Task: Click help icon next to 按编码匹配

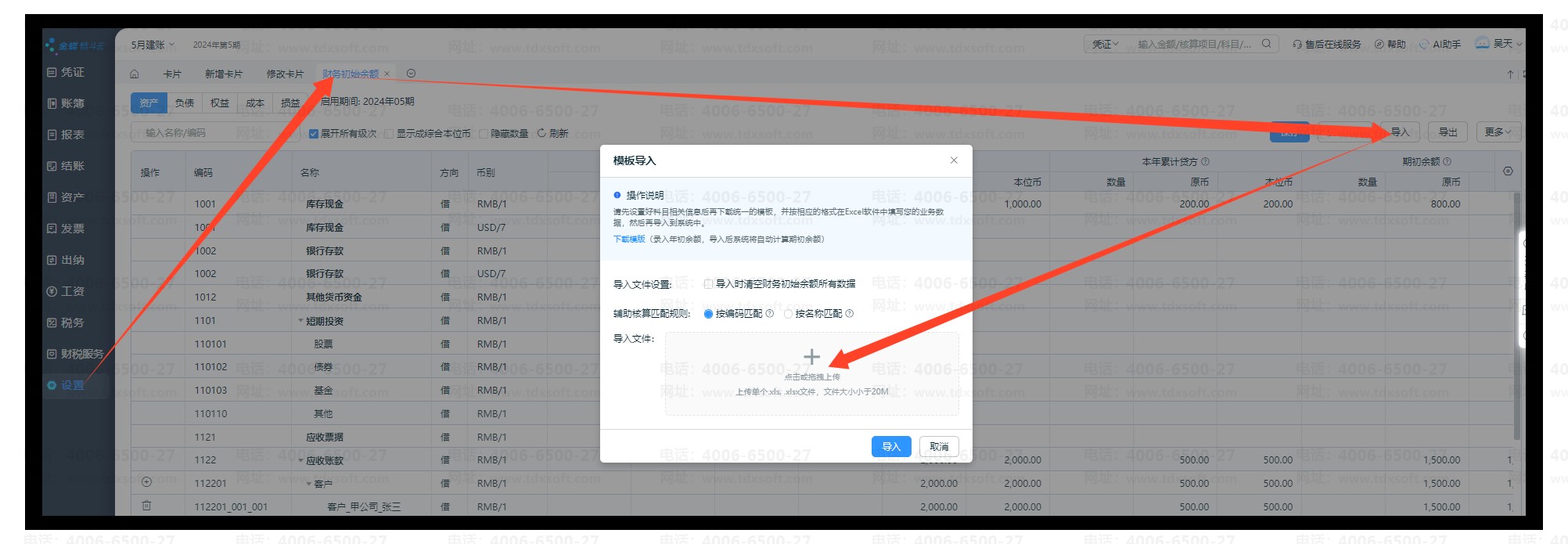Action: pyautogui.click(x=770, y=314)
